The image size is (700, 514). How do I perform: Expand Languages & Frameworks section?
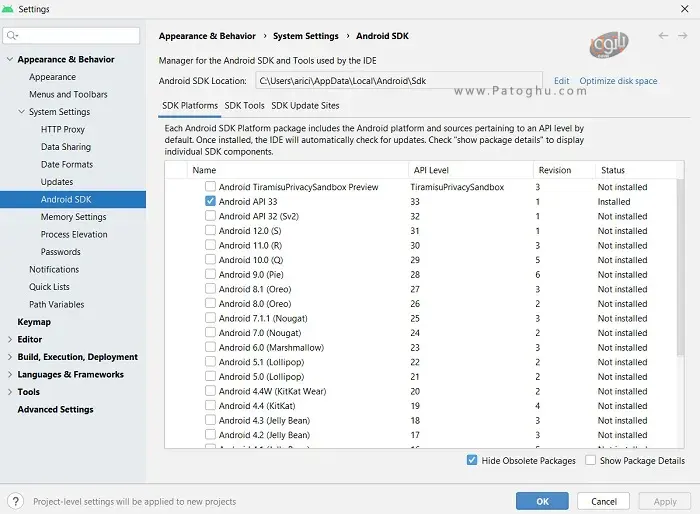[10, 374]
